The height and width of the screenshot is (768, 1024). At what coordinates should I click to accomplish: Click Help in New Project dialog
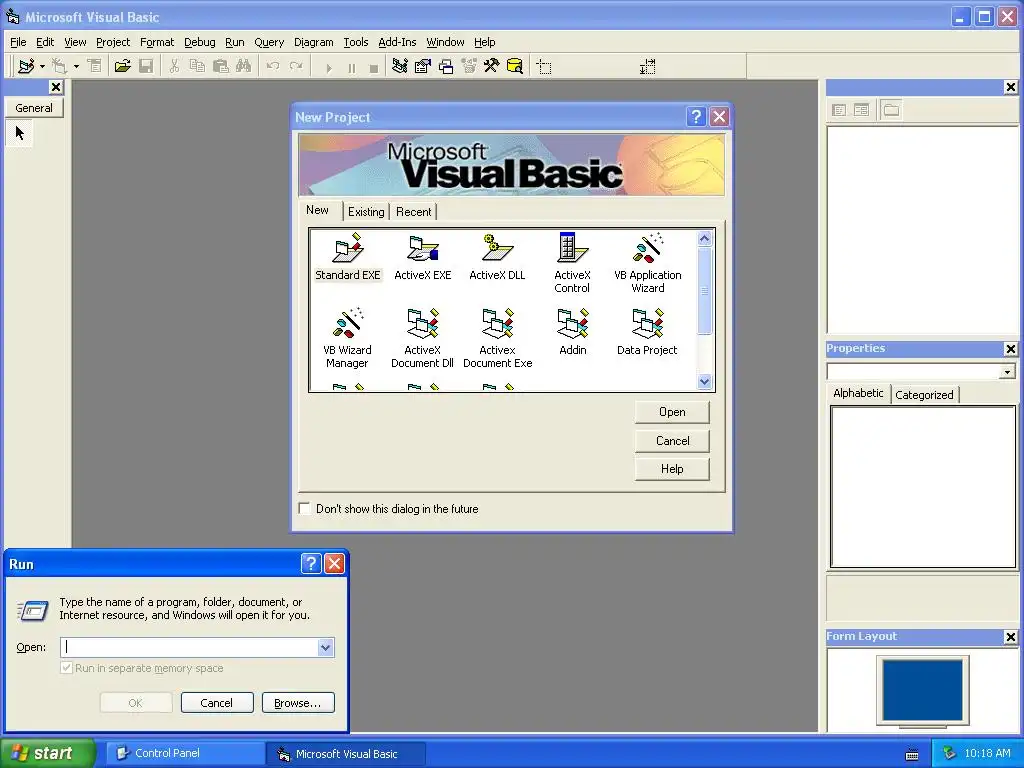coord(672,469)
